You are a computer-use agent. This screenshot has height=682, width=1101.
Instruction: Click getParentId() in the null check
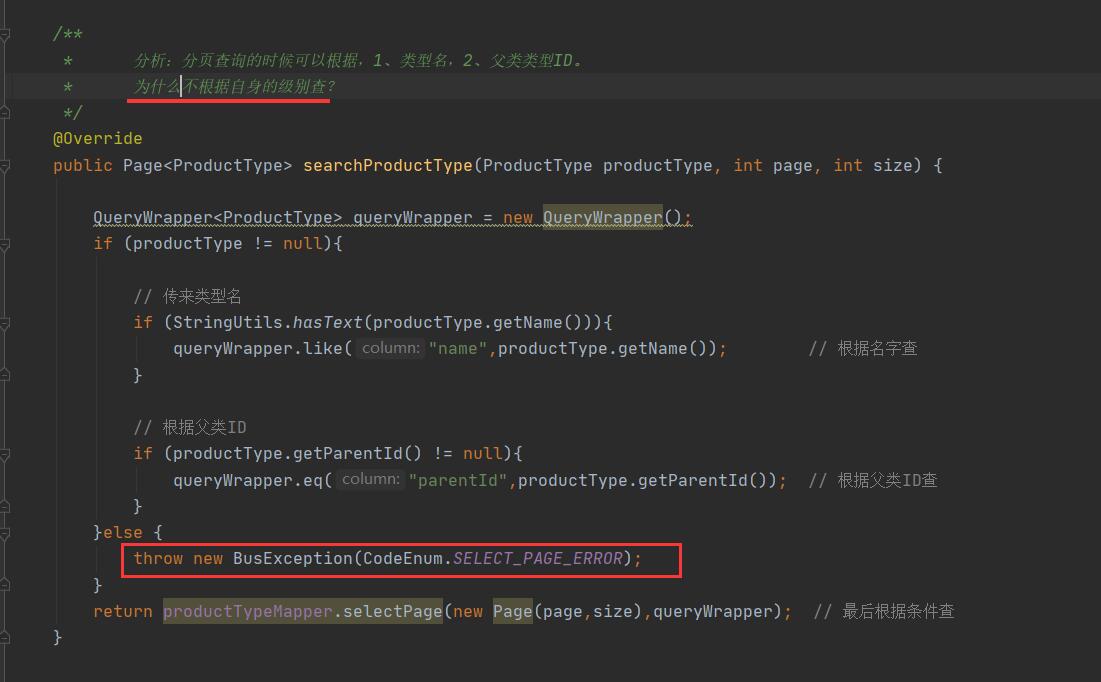click(357, 454)
